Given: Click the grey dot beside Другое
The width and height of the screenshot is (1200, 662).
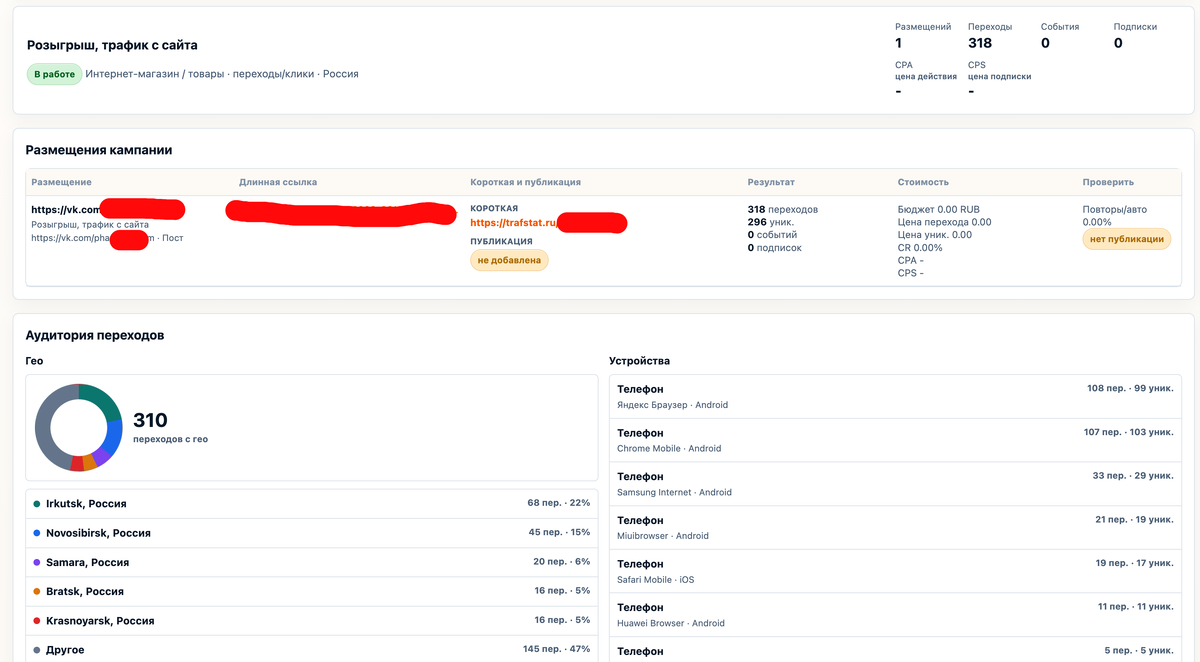Looking at the screenshot, I should coord(37,650).
